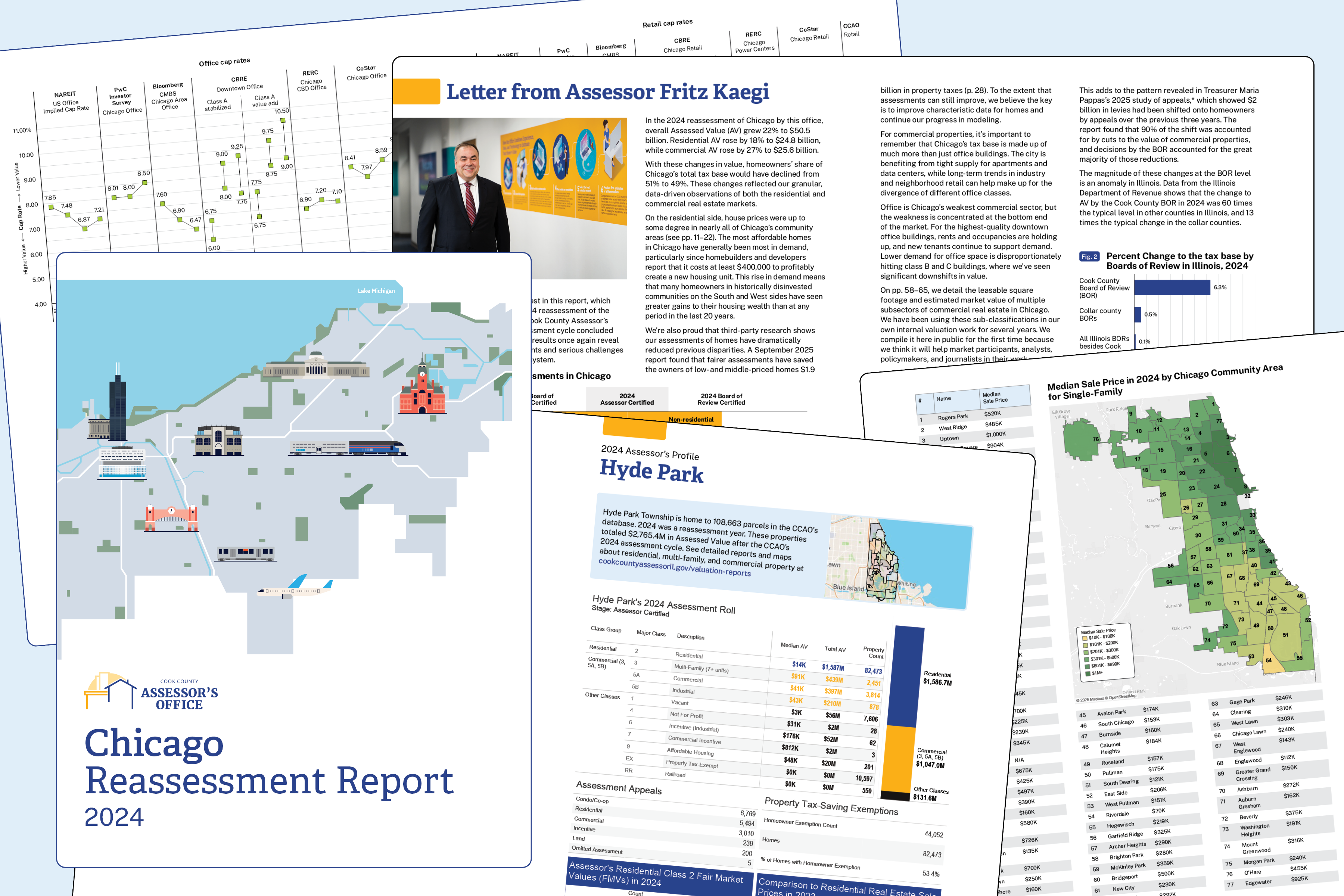Click the '© 2025 Mapbox © OpenStreetMap' attribution
Image resolution: width=1344 pixels, height=896 pixels.
[x=1106, y=698]
